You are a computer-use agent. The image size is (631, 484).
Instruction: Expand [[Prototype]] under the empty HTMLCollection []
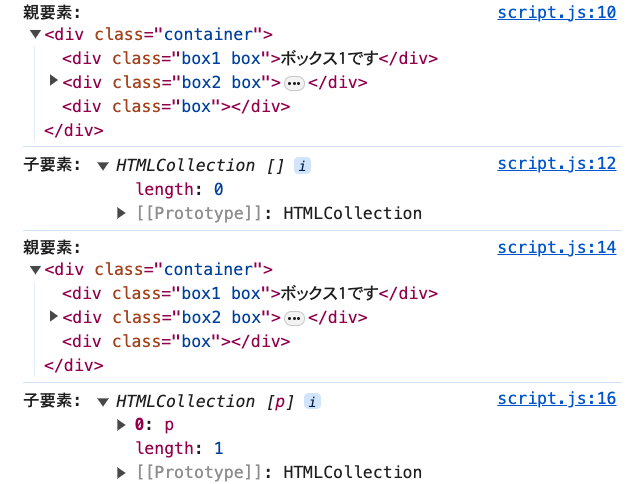tap(122, 212)
